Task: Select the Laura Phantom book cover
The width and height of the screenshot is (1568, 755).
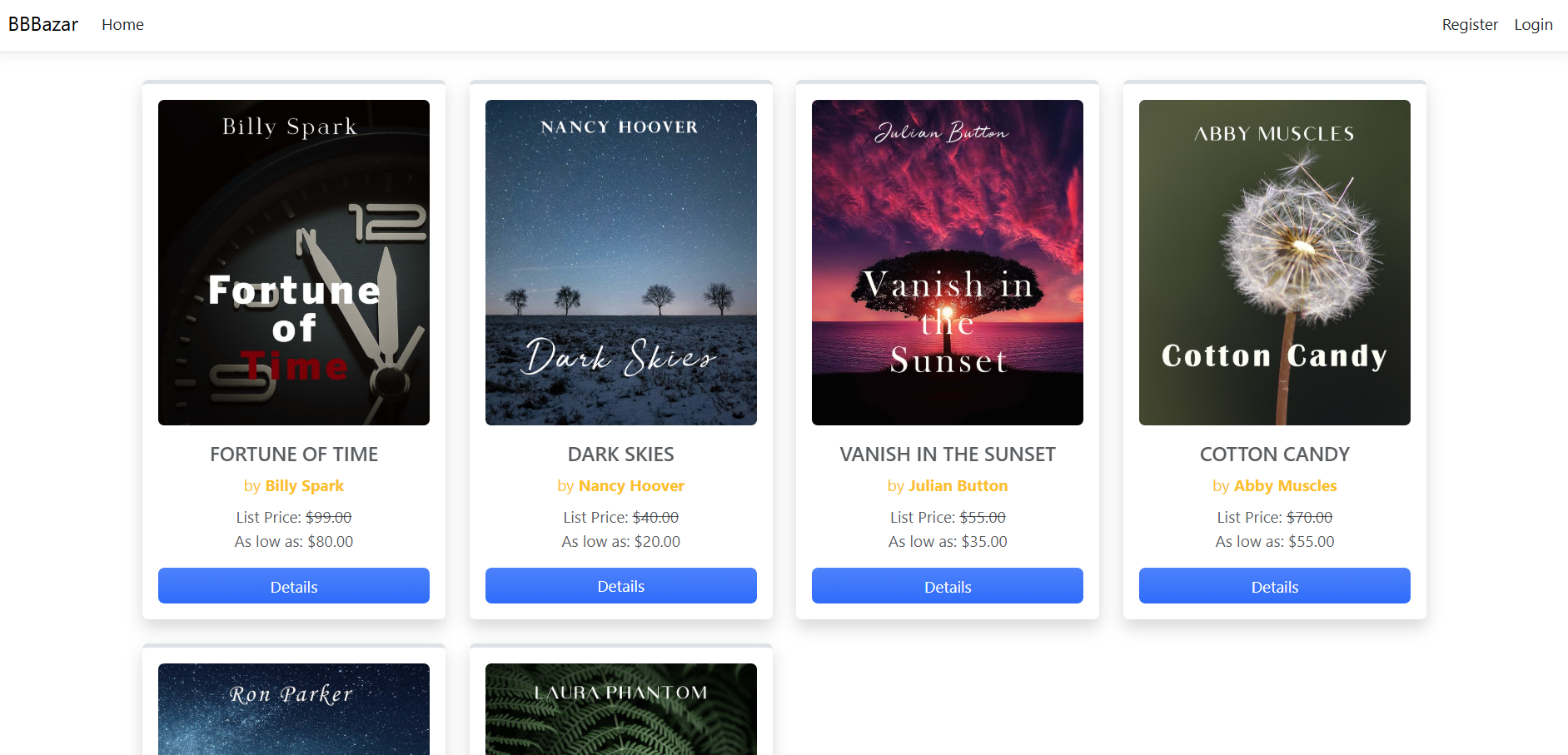Action: point(620,708)
